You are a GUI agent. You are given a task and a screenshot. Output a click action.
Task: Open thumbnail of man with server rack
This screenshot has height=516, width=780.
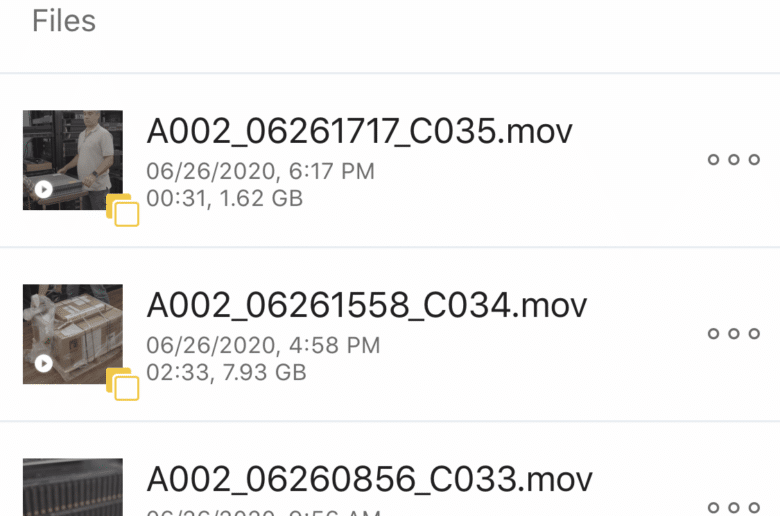coord(73,160)
